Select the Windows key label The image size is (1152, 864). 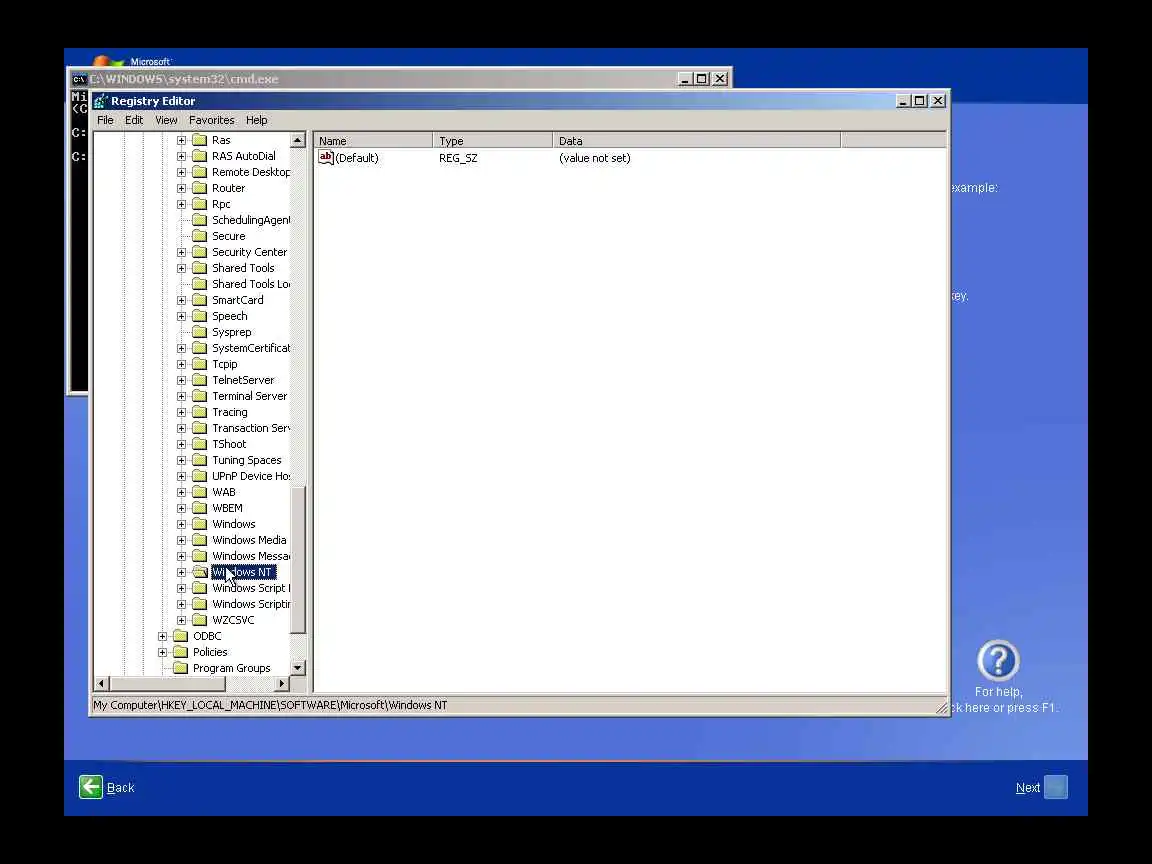pyautogui.click(x=234, y=525)
